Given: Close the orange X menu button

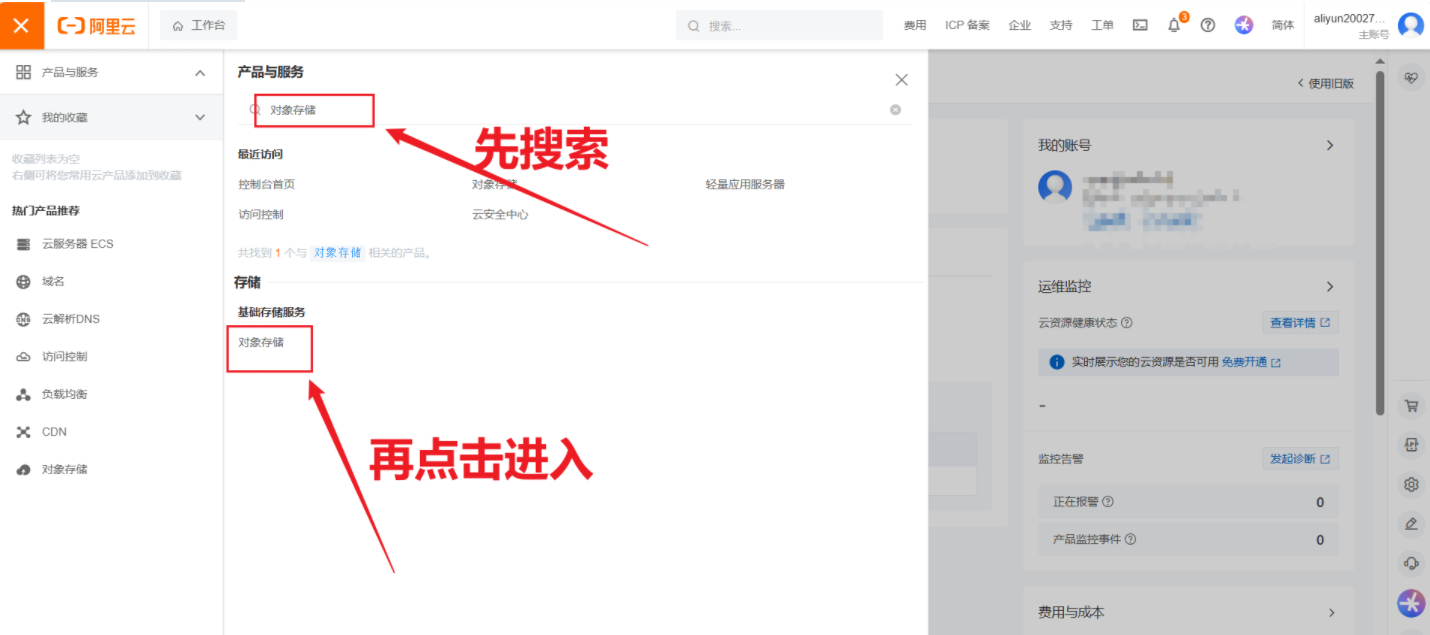Looking at the screenshot, I should [x=22, y=25].
